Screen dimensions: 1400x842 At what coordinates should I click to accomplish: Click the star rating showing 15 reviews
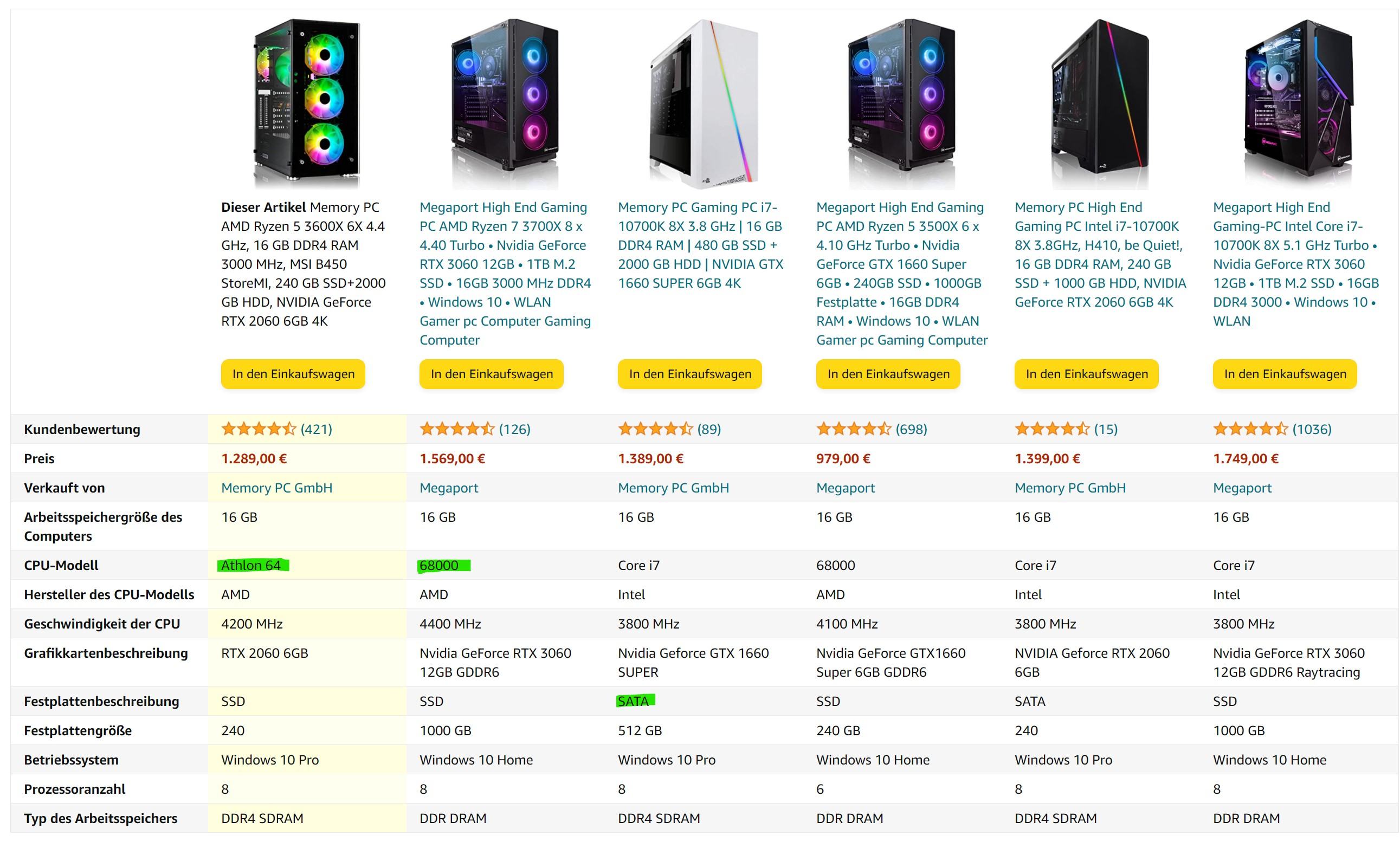coord(1051,429)
